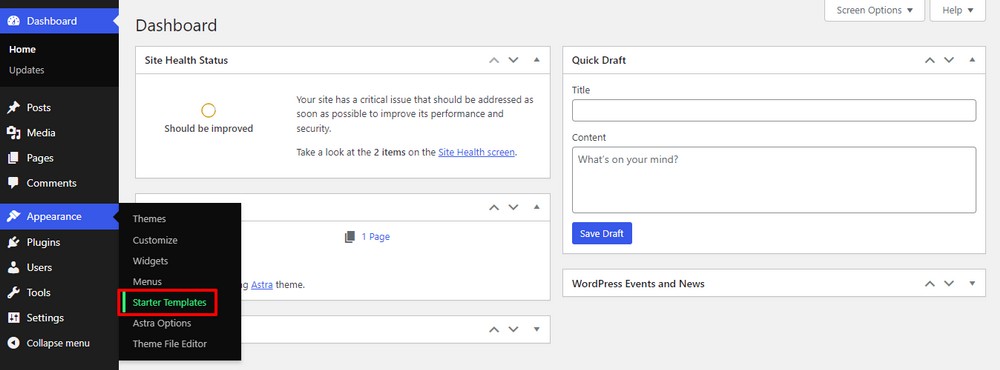Open the Tools menu label
This screenshot has height=370, width=1000.
click(38, 293)
